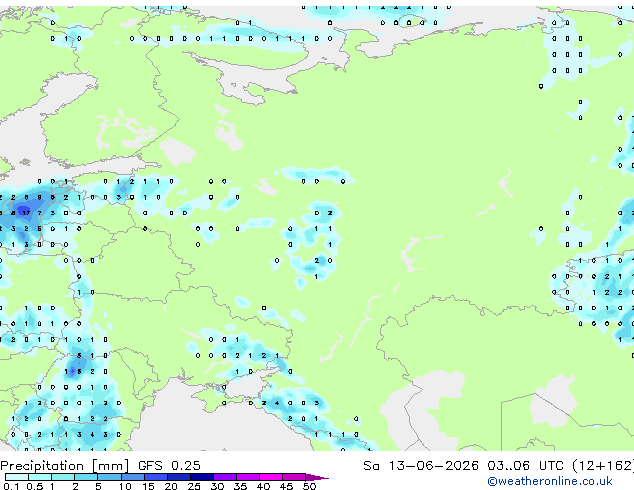Pick the purple legend color between 30 and 35
The height and width of the screenshot is (490, 634).
(225, 477)
